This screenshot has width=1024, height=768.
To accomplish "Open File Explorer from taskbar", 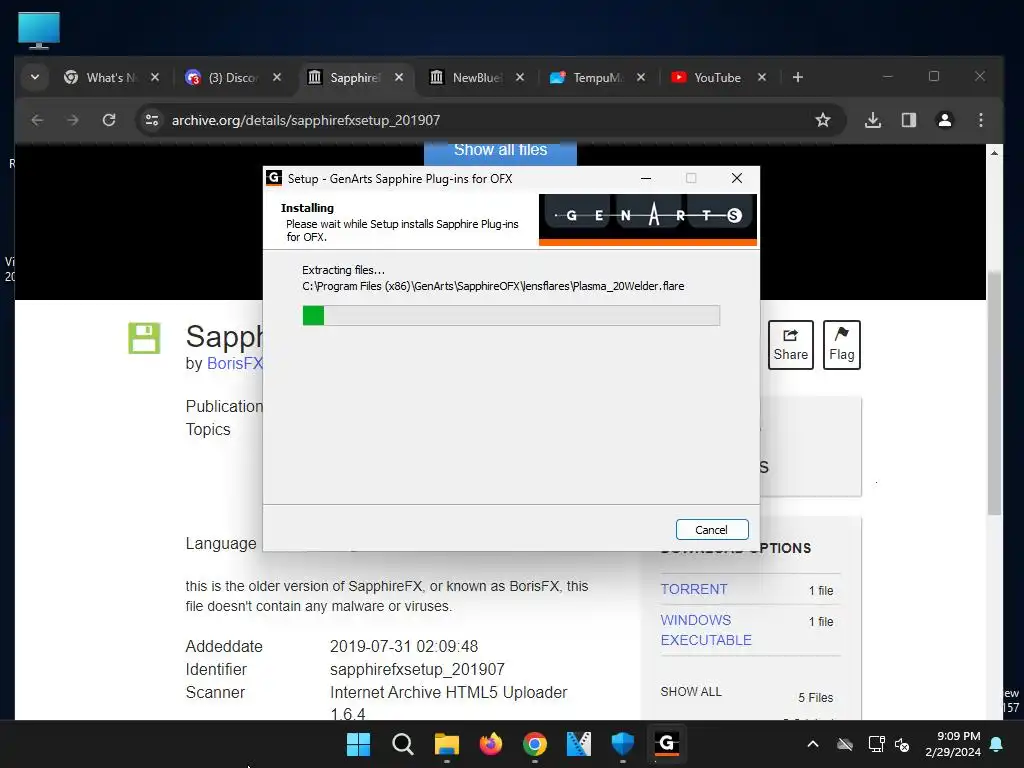I will (447, 744).
